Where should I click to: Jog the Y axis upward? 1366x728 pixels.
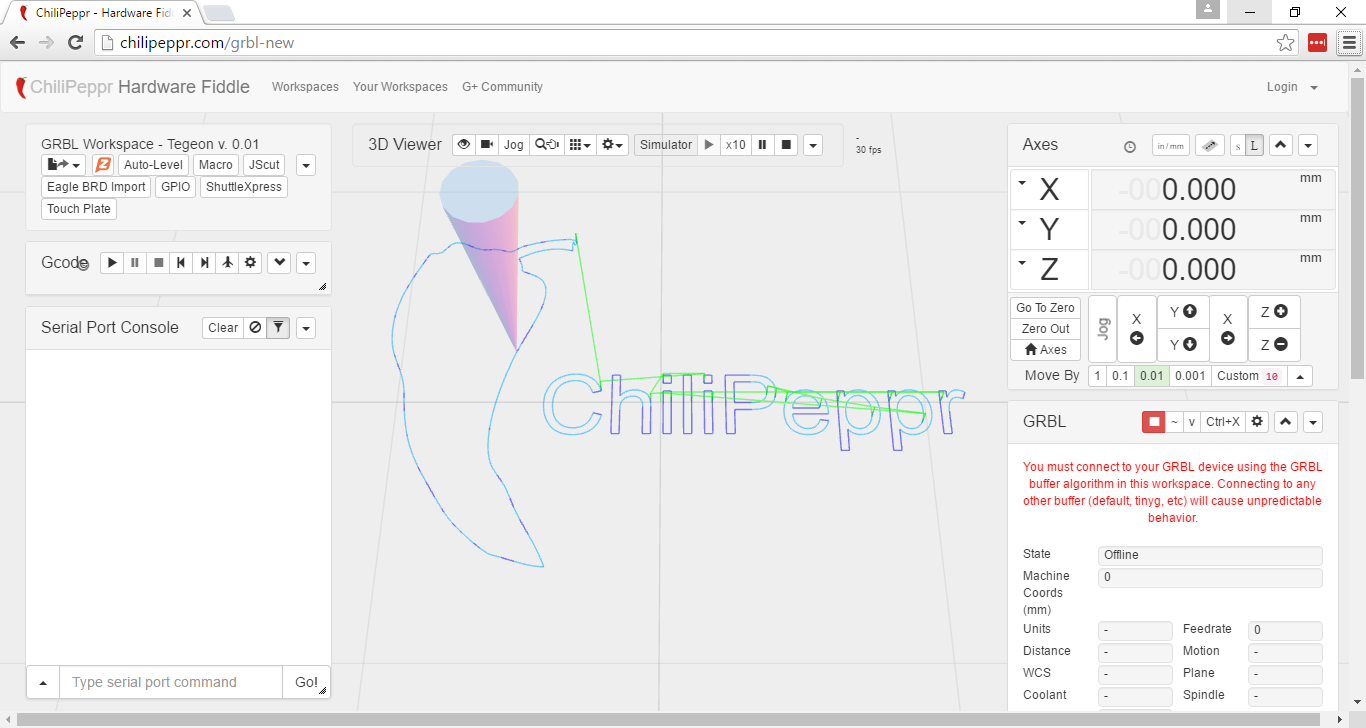(1182, 312)
